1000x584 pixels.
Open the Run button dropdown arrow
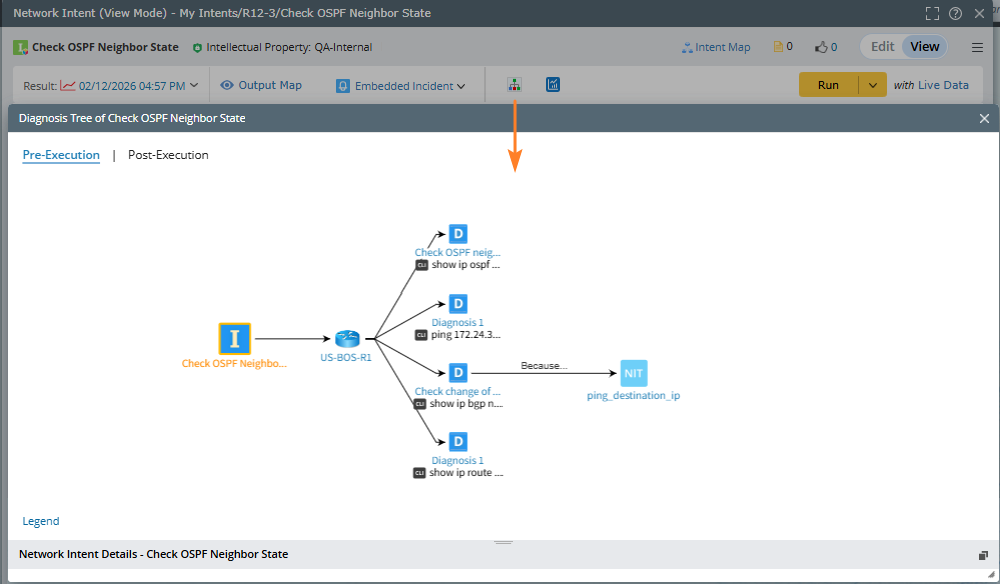[872, 85]
